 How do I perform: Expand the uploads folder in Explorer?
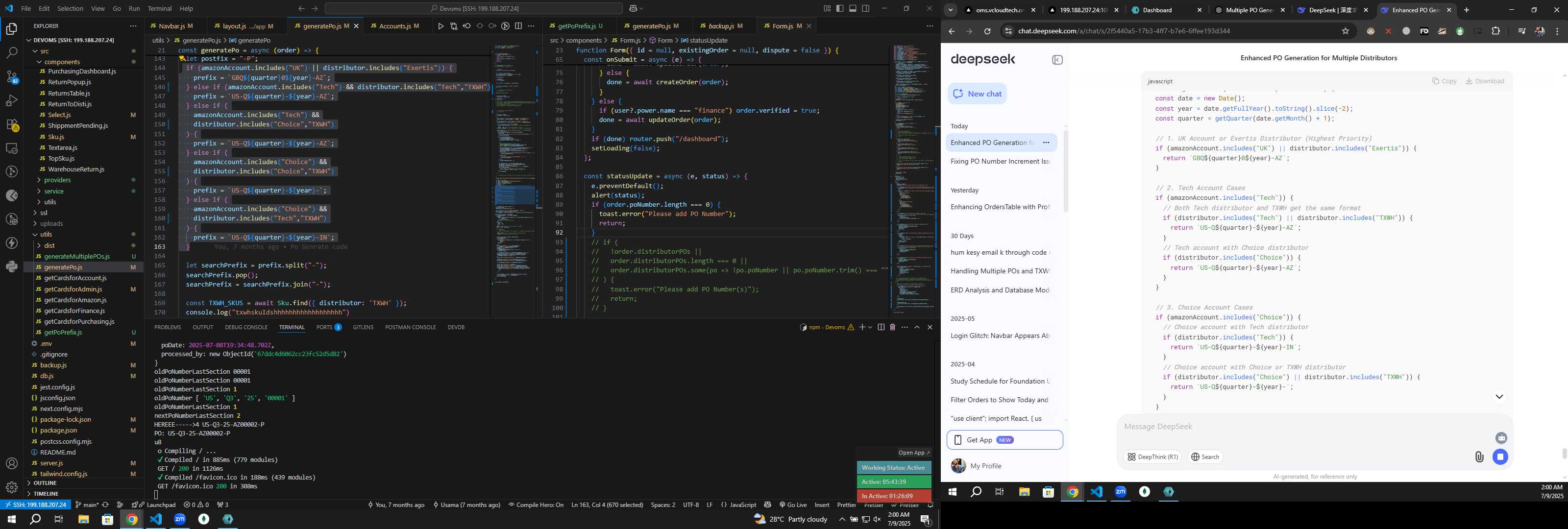click(x=51, y=223)
